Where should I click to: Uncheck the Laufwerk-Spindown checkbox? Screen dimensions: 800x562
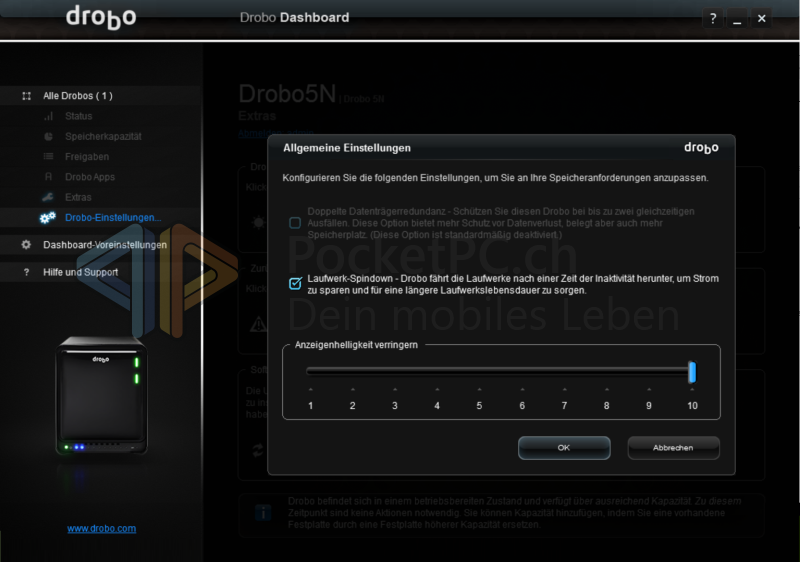tap(295, 284)
